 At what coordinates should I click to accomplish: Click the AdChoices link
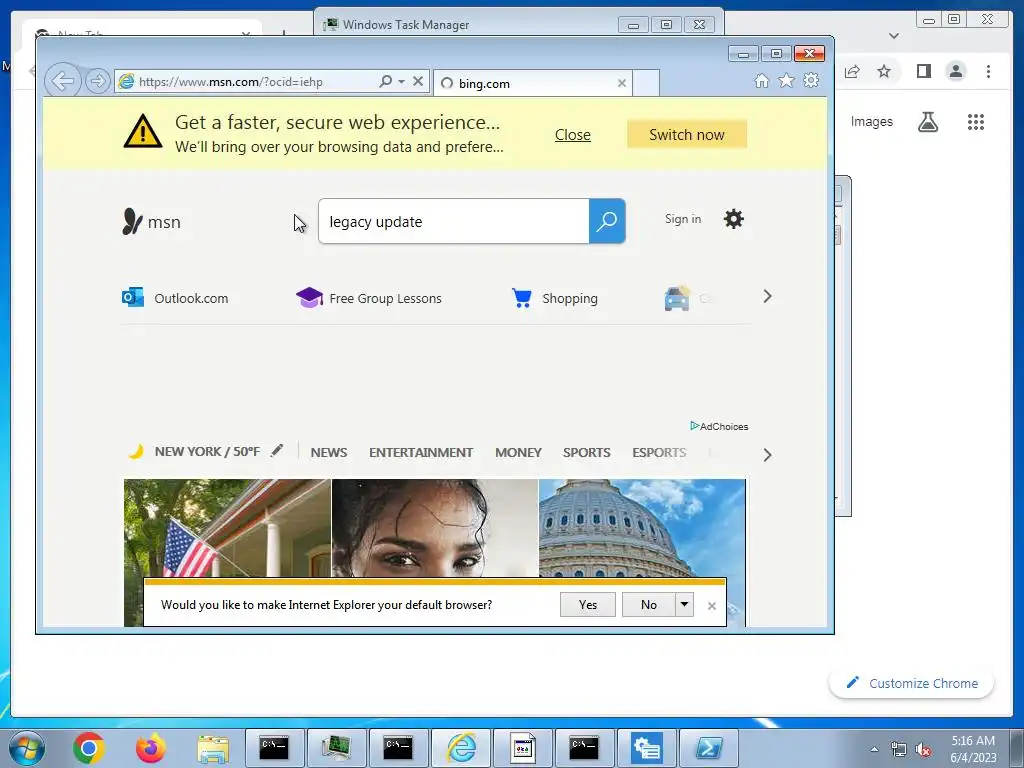pyautogui.click(x=719, y=426)
